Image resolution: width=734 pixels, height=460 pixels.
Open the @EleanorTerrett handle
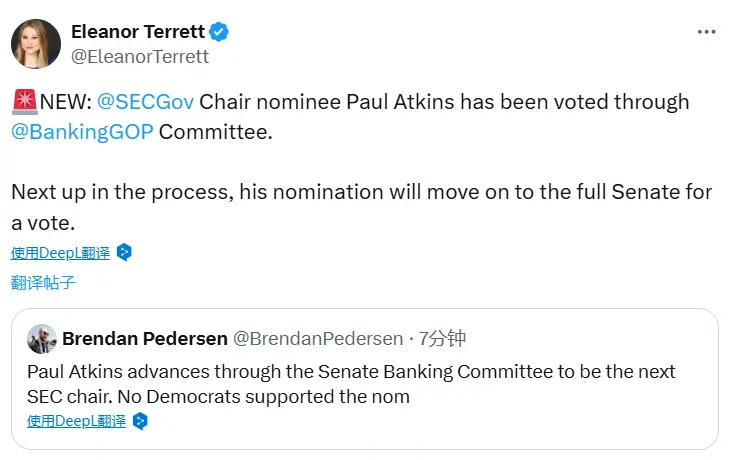pos(140,56)
